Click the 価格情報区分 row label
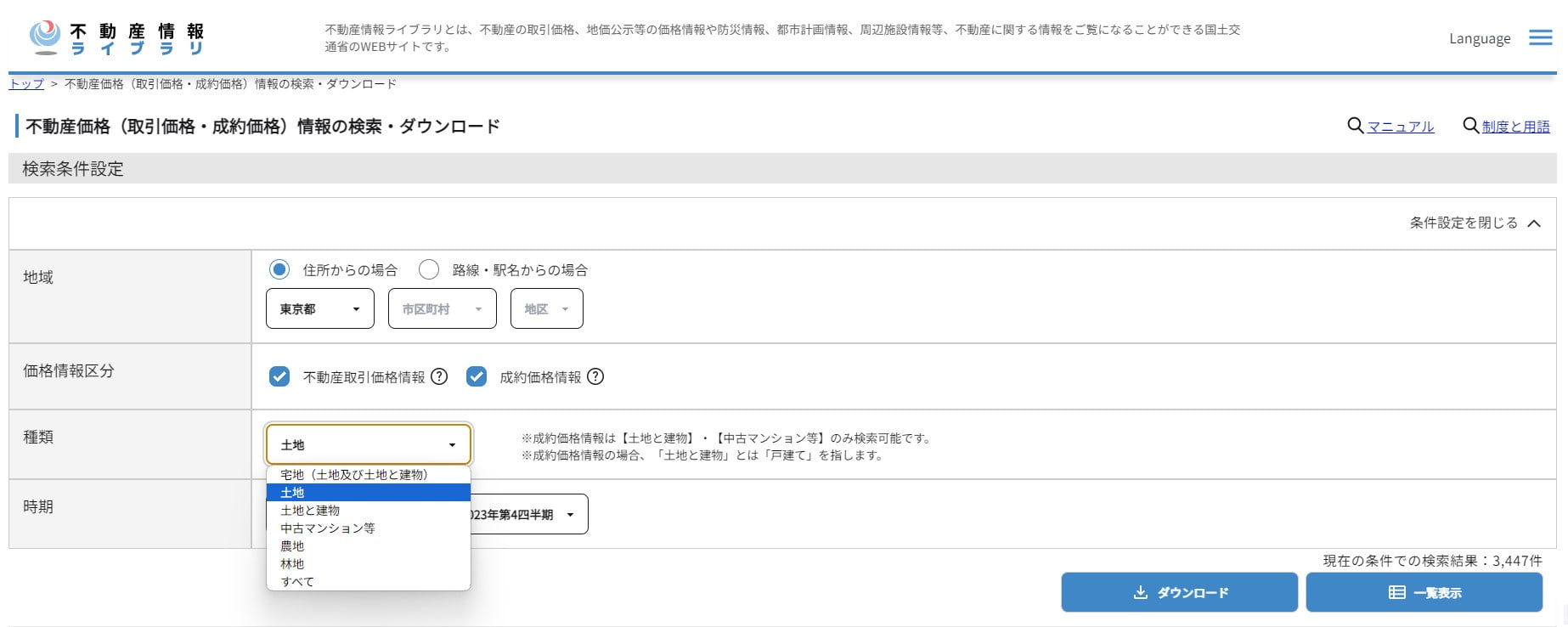Viewport: 1568px width, 627px height. pyautogui.click(x=69, y=370)
